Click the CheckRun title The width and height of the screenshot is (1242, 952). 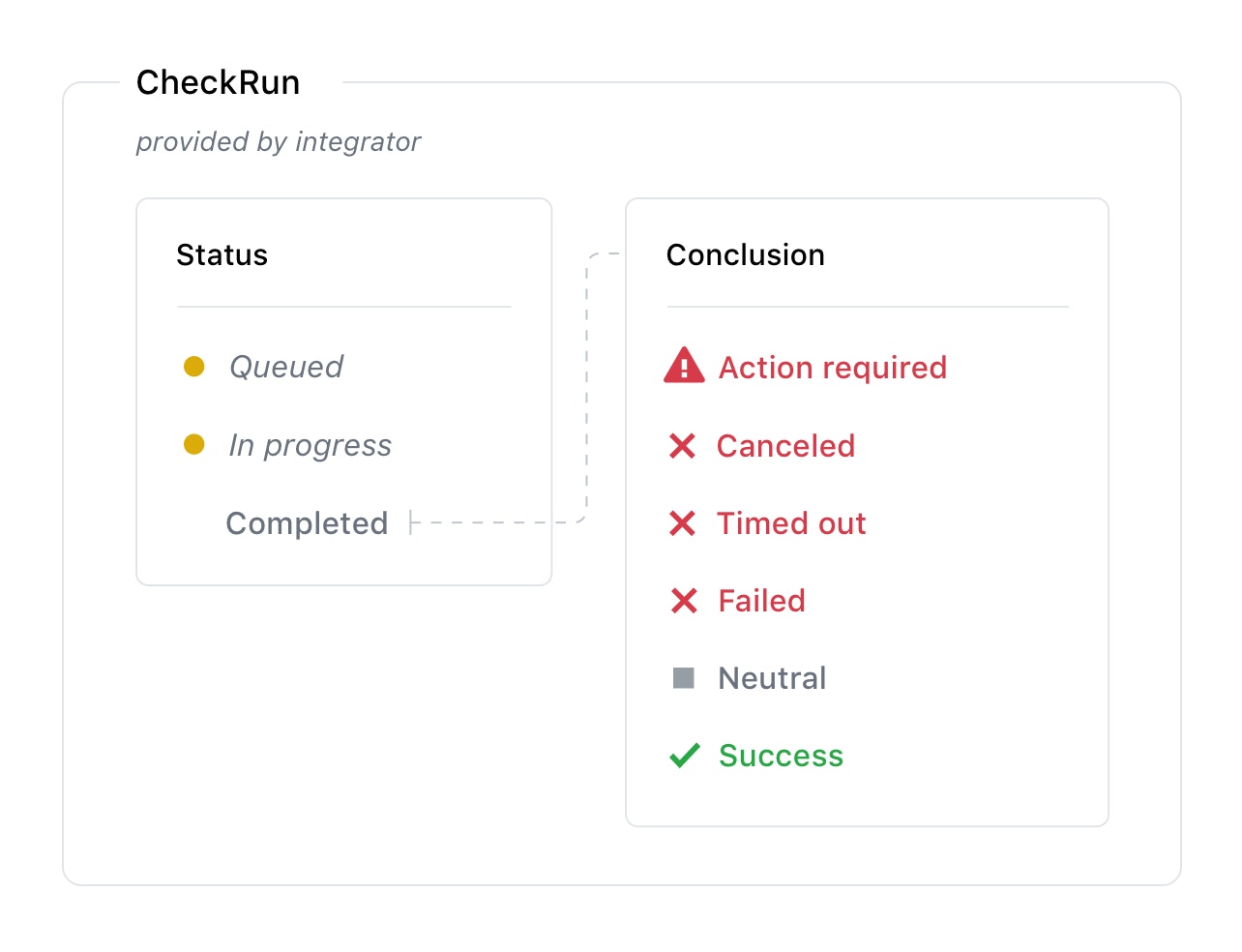click(x=218, y=83)
